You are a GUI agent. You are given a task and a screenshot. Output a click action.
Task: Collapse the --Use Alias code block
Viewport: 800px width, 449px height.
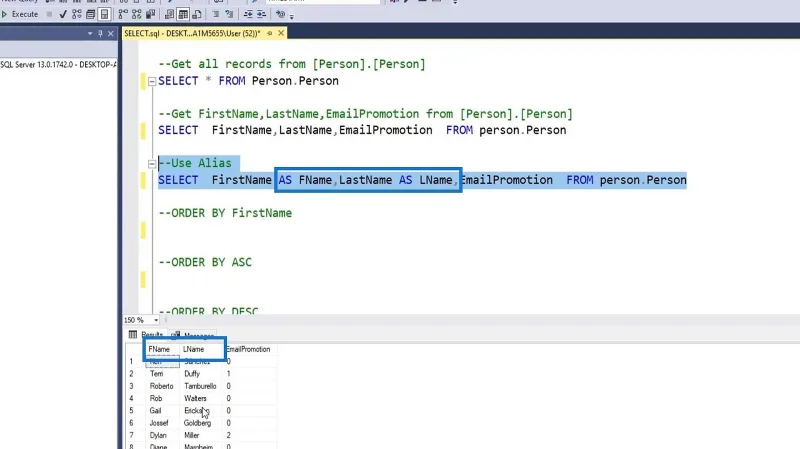tap(152, 164)
